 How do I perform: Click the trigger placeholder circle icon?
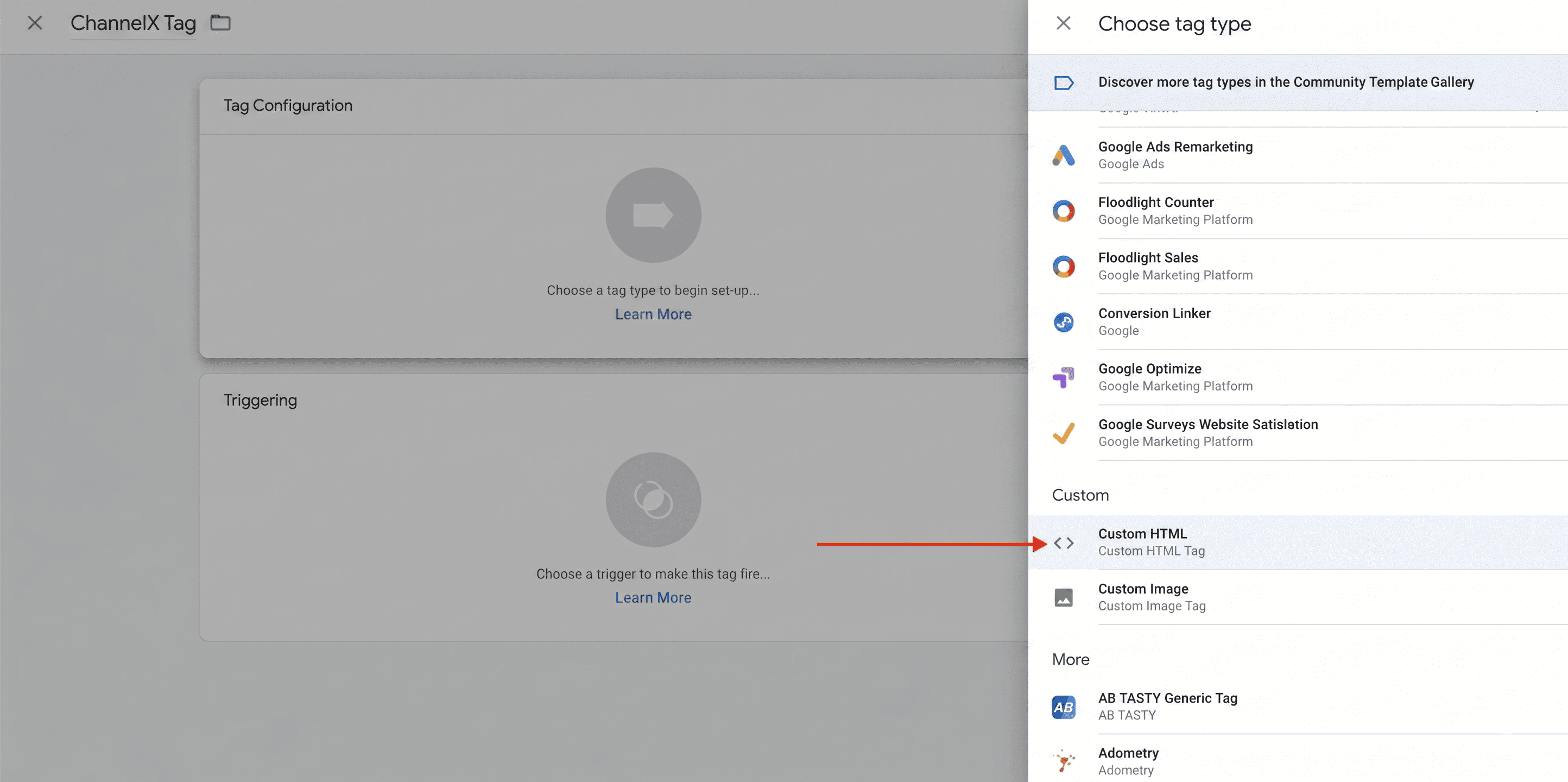coord(653,500)
